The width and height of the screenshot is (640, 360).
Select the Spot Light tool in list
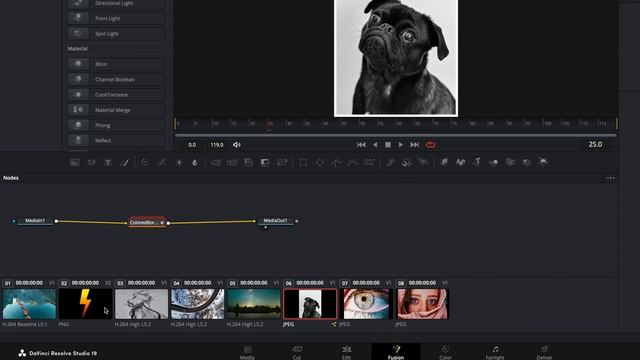[x=116, y=34]
